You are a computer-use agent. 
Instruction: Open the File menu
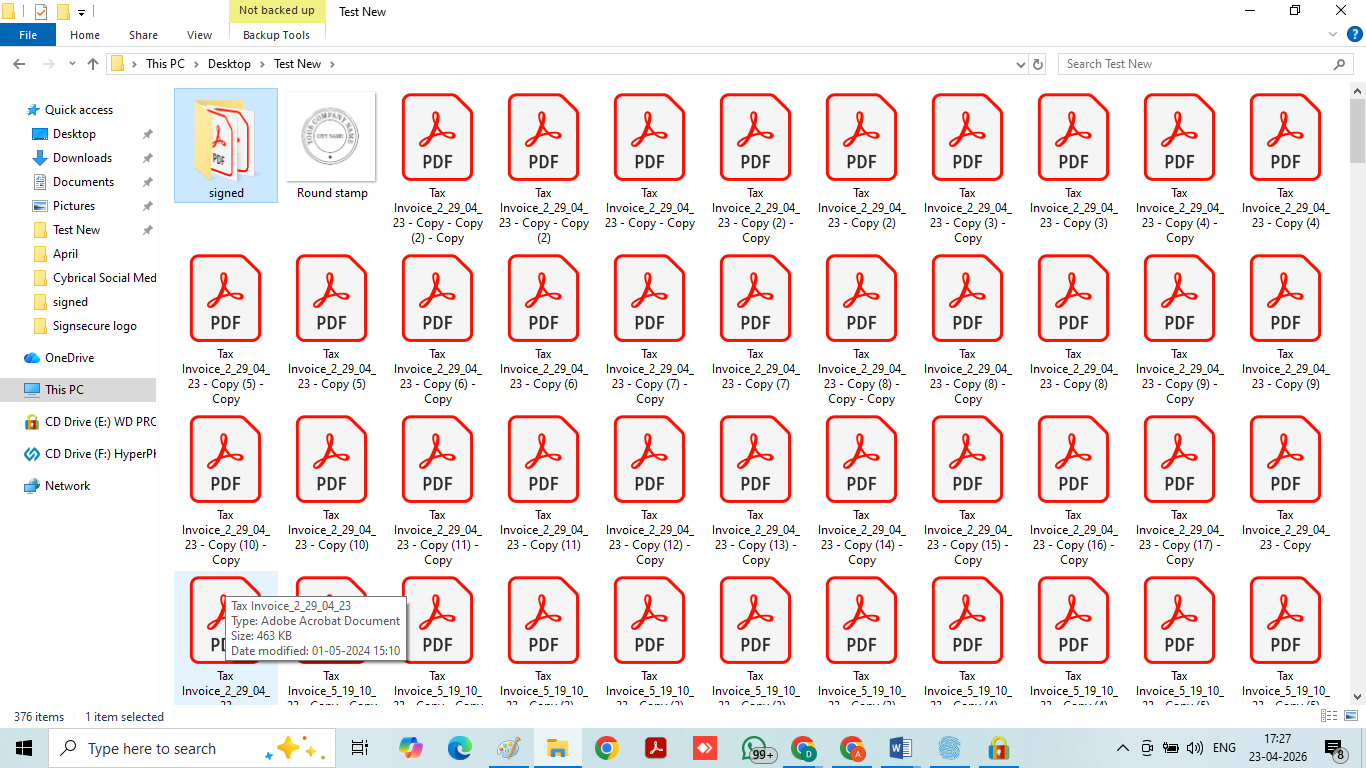point(28,35)
